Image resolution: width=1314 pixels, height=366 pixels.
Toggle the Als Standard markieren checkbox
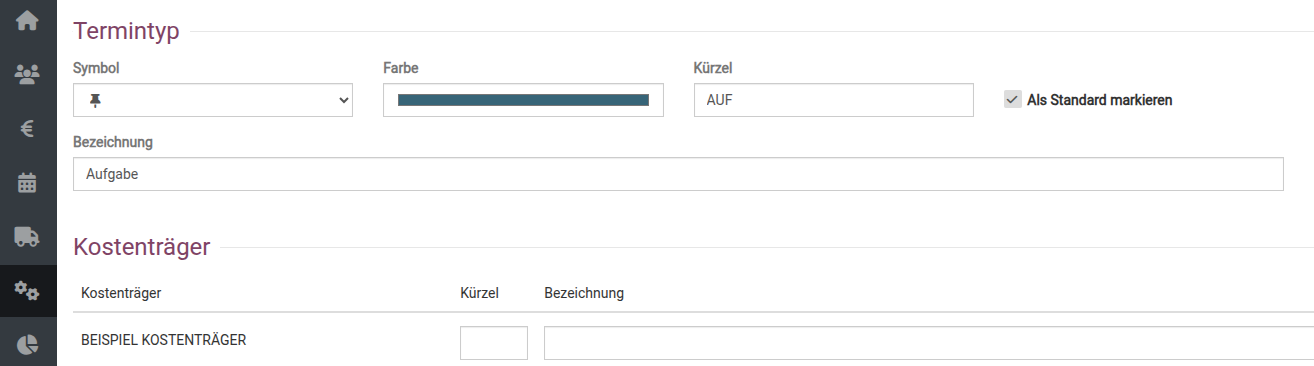tap(1013, 100)
